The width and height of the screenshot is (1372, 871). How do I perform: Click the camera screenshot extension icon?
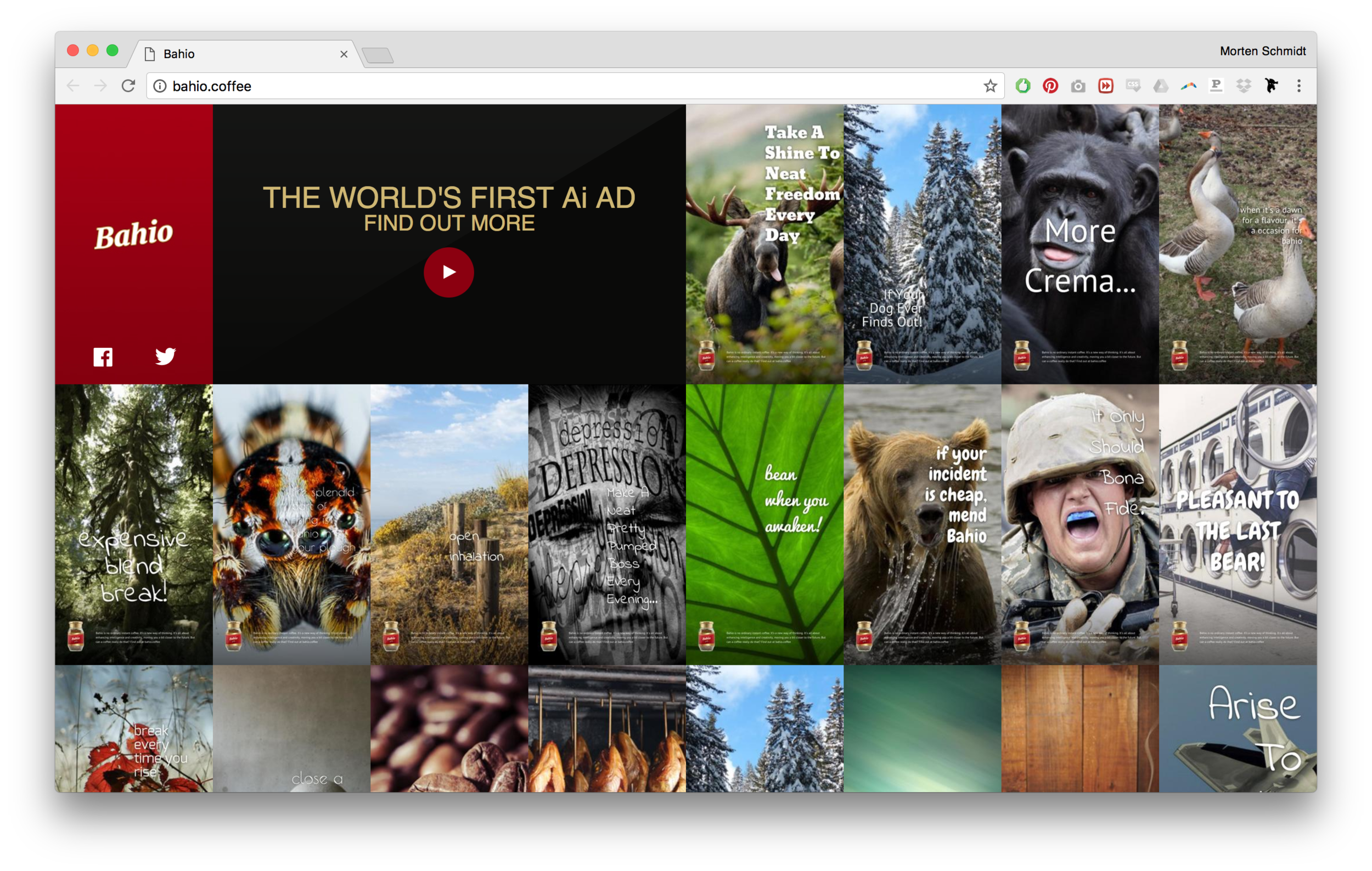pyautogui.click(x=1078, y=86)
